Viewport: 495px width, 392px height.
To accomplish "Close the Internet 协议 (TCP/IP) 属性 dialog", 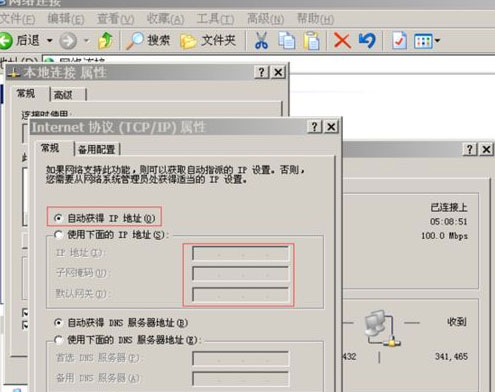I will pos(331,127).
